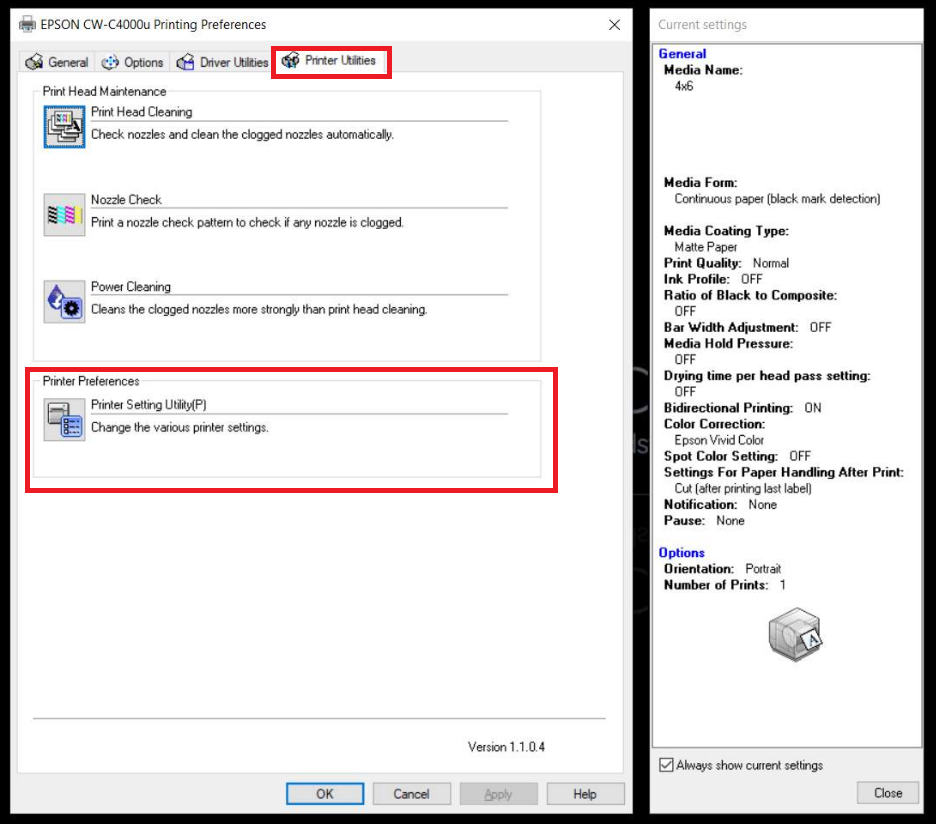The height and width of the screenshot is (824, 936).
Task: Uncheck Always show current settings
Action: tap(667, 765)
